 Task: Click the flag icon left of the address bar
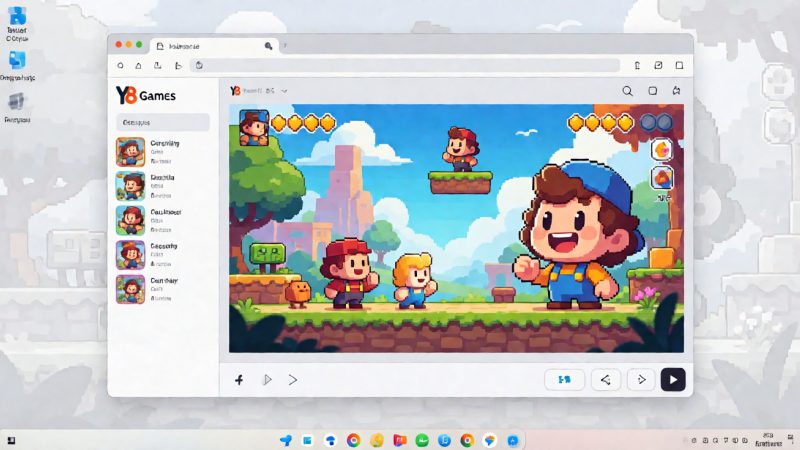click(178, 66)
